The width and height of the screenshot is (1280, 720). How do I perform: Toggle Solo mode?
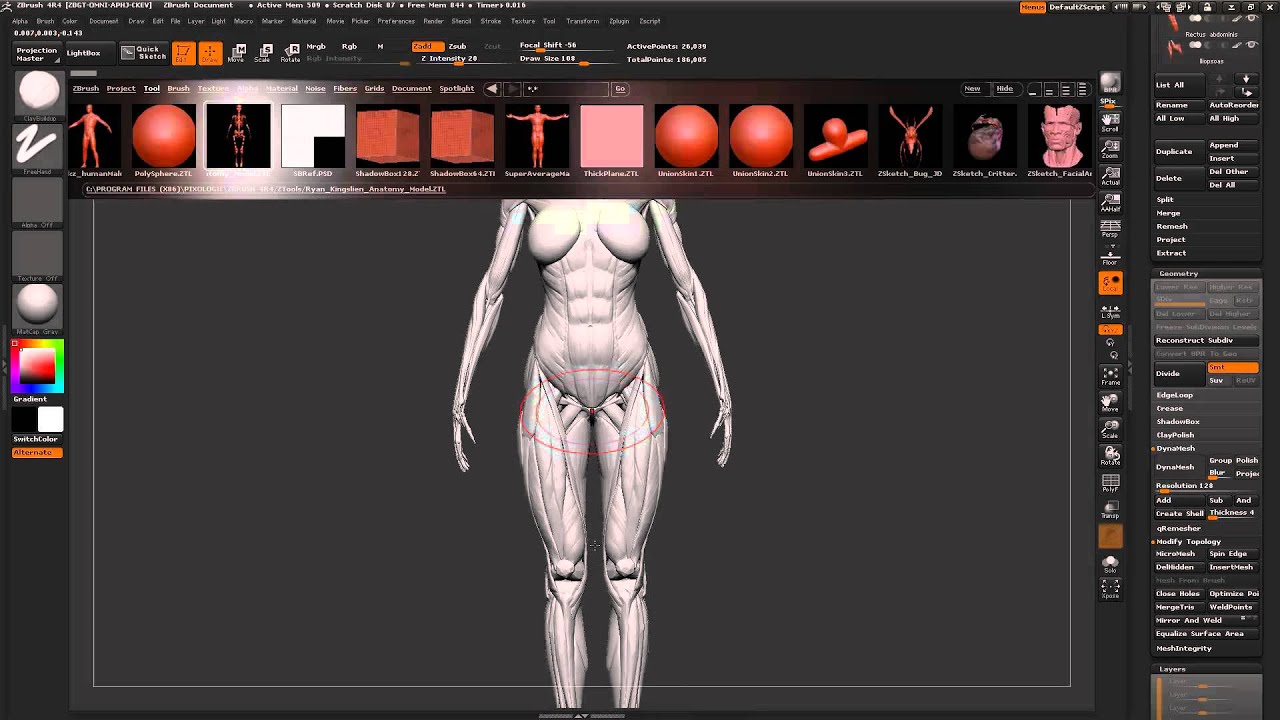(1110, 564)
